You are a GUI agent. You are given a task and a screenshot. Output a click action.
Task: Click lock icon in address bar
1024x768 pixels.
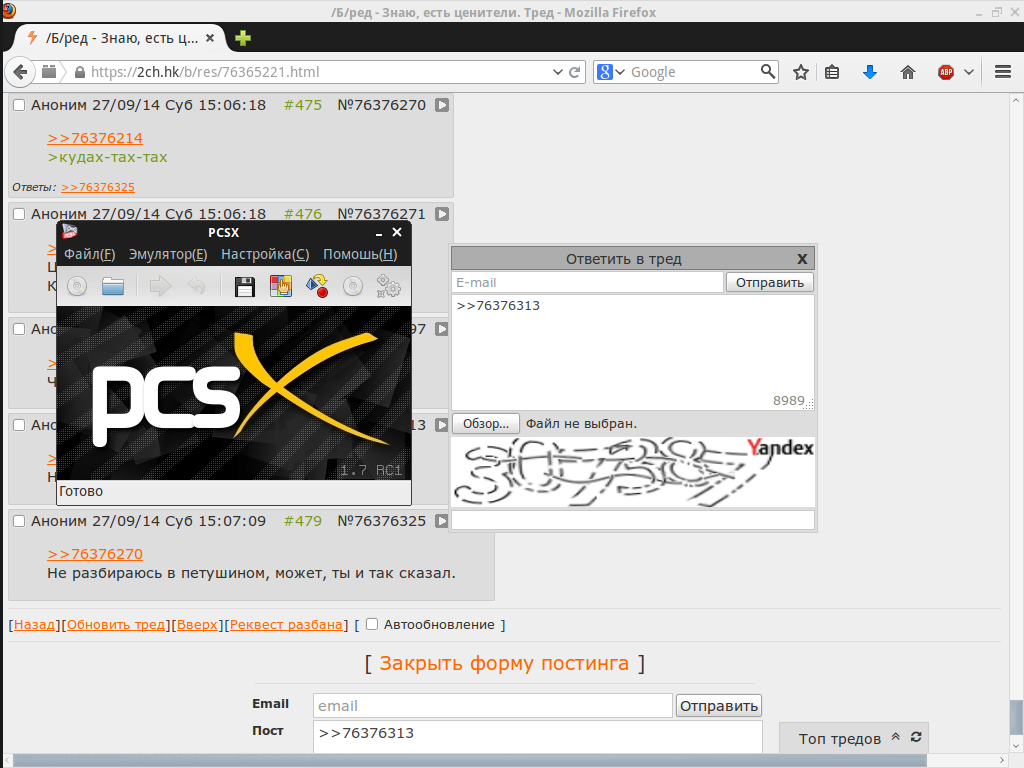click(x=80, y=72)
